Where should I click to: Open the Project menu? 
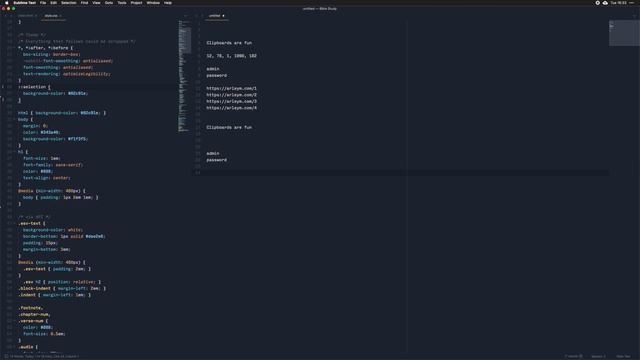tap(136, 2)
